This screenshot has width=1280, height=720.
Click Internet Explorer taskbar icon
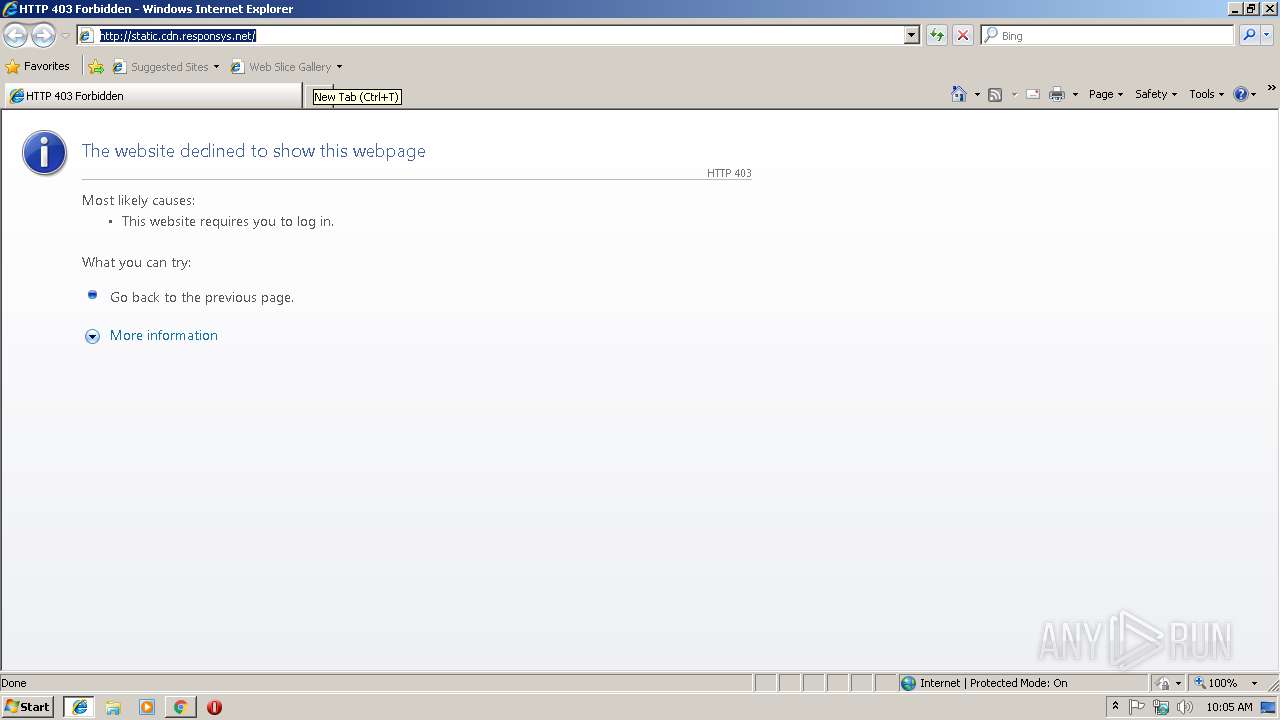[x=79, y=707]
